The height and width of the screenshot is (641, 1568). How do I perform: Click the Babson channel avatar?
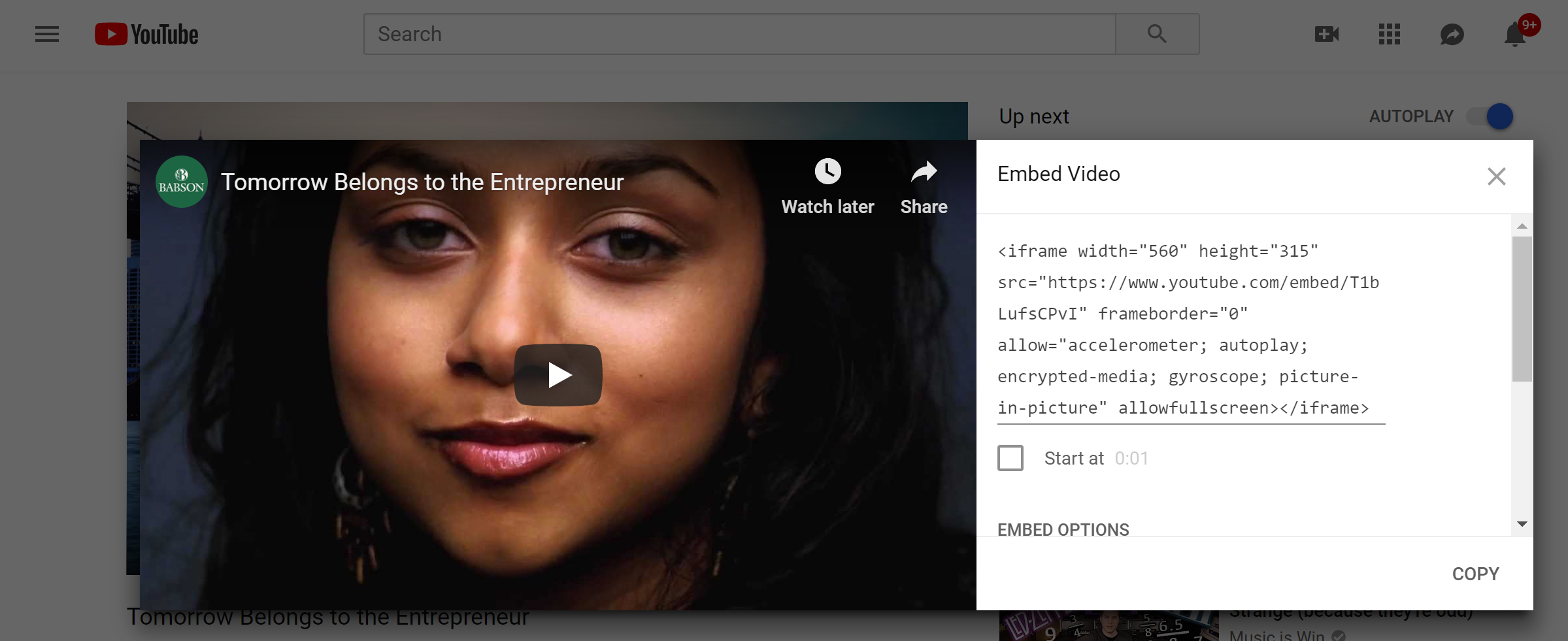[x=182, y=182]
